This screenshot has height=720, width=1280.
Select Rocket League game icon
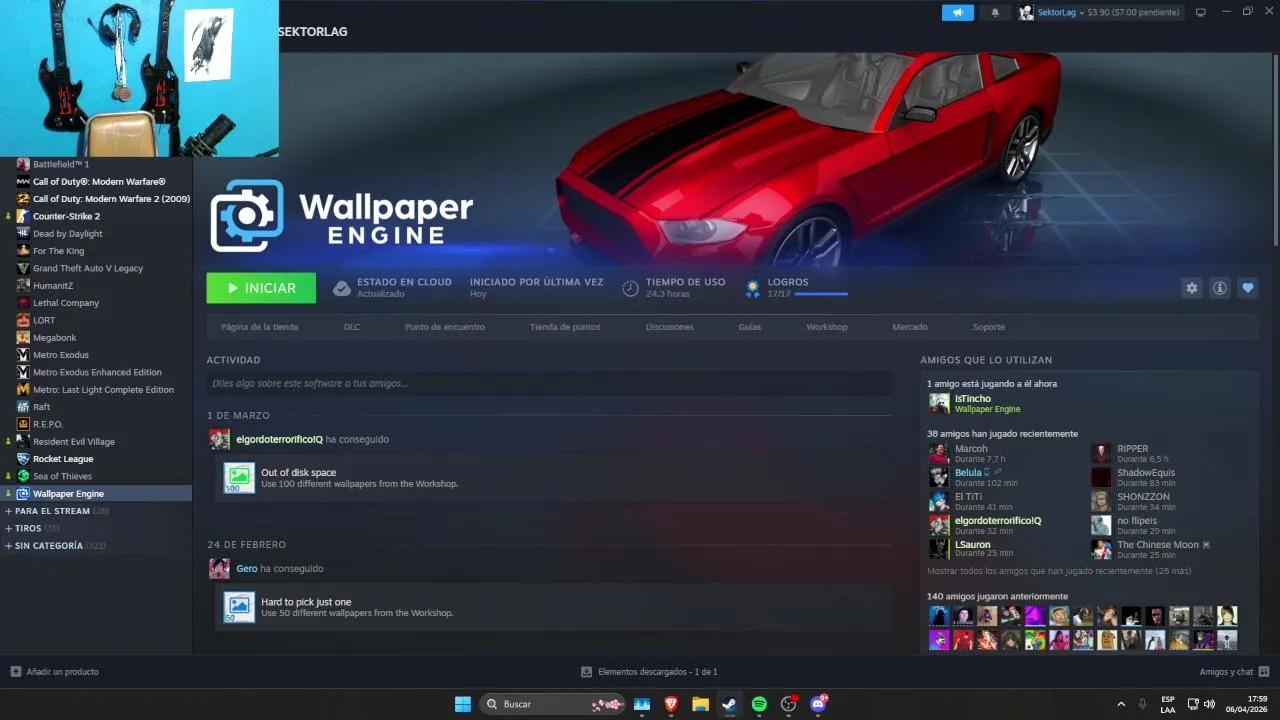click(23, 459)
